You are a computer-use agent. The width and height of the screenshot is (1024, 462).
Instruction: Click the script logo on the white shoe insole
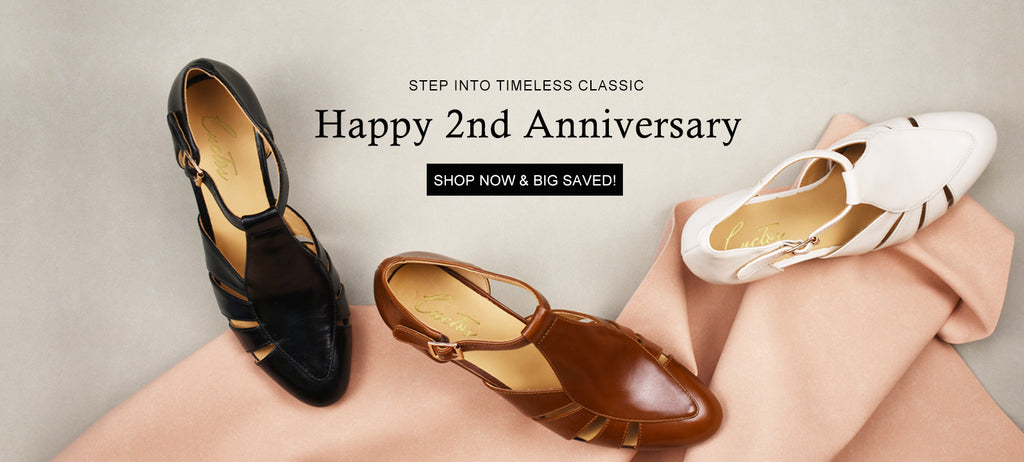coord(753,234)
